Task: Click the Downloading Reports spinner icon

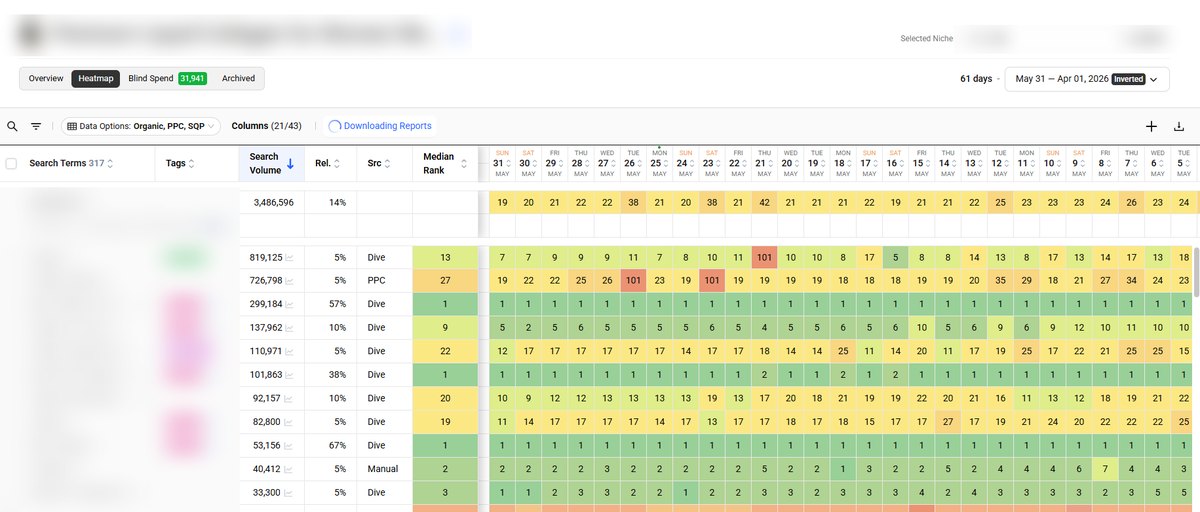Action: (x=334, y=126)
